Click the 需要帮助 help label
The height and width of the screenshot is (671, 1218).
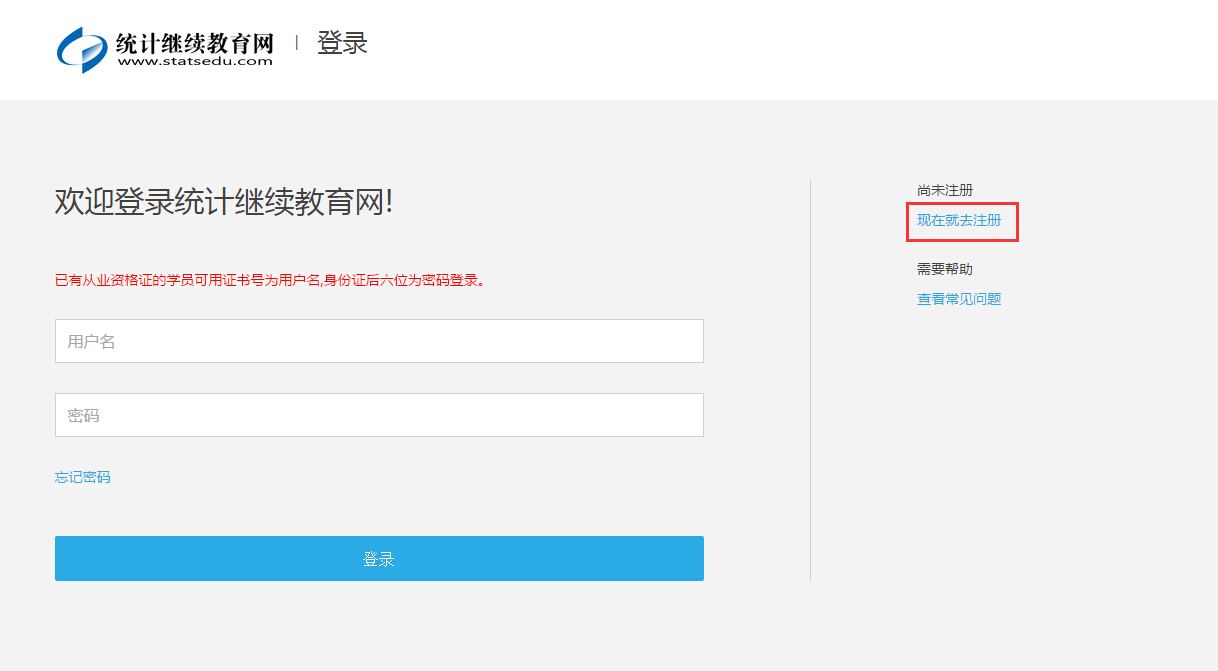(945, 269)
